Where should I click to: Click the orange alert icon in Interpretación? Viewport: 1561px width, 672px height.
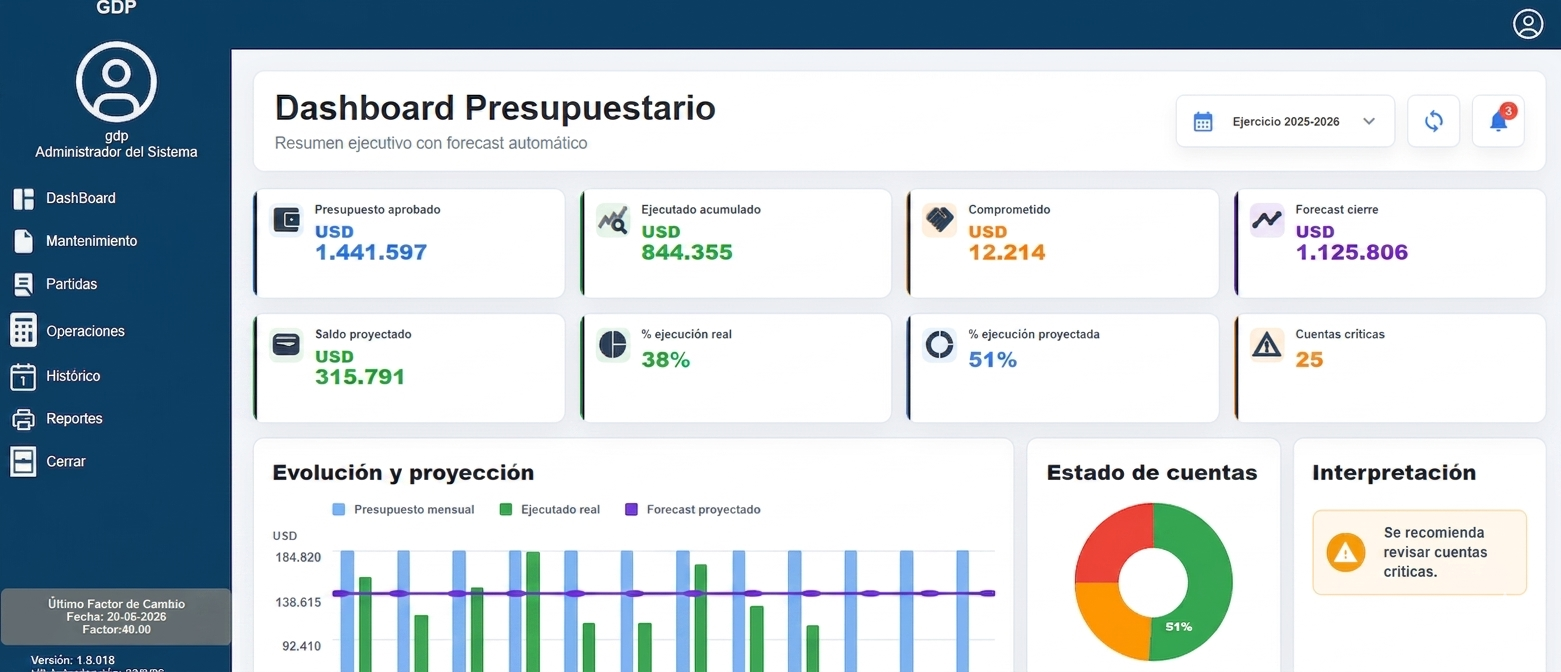pyautogui.click(x=1346, y=552)
